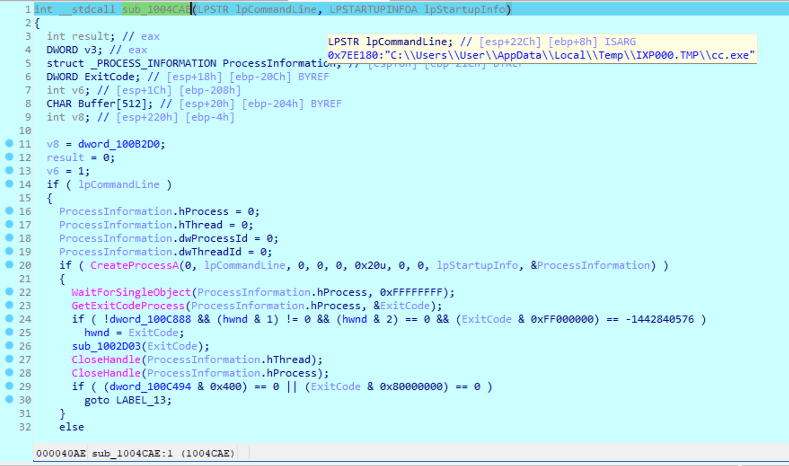The height and width of the screenshot is (466, 789).
Task: Set breakpoint dot at line 26
Action: tap(9, 346)
